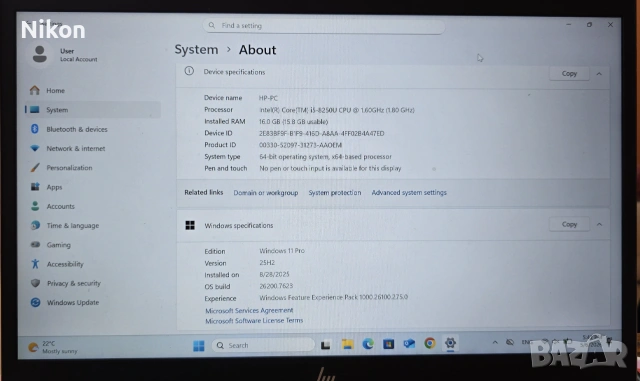
Task: Copy Windows specifications
Action: click(569, 224)
